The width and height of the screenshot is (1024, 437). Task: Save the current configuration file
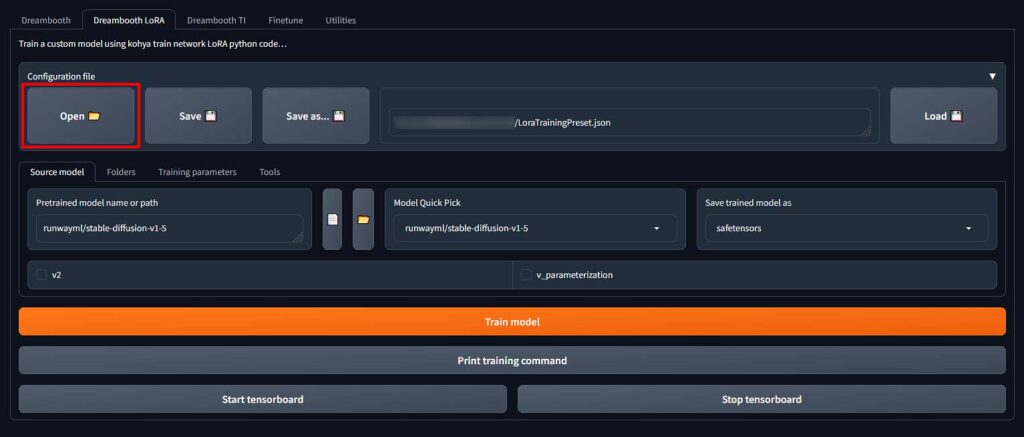[x=198, y=116]
